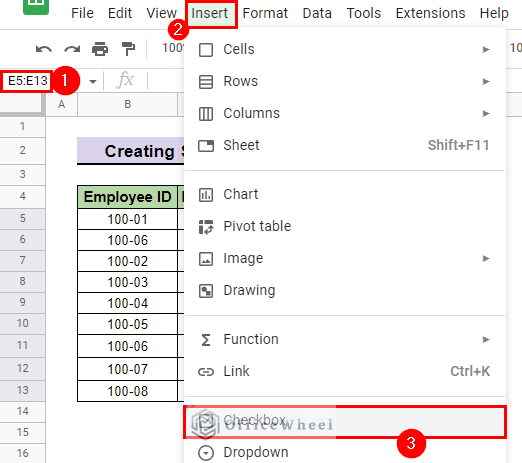Screen dimensions: 522x463
Task: Select row 5 header
Action: (x=22, y=219)
